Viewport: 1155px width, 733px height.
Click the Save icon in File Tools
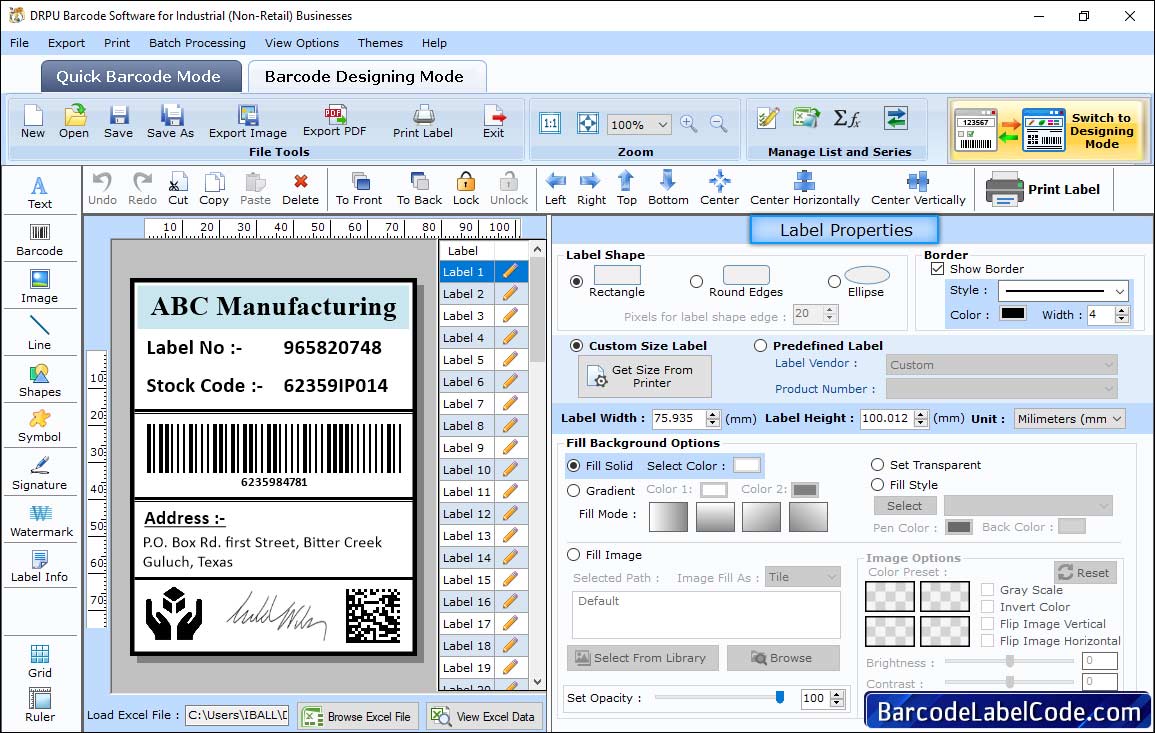click(119, 122)
